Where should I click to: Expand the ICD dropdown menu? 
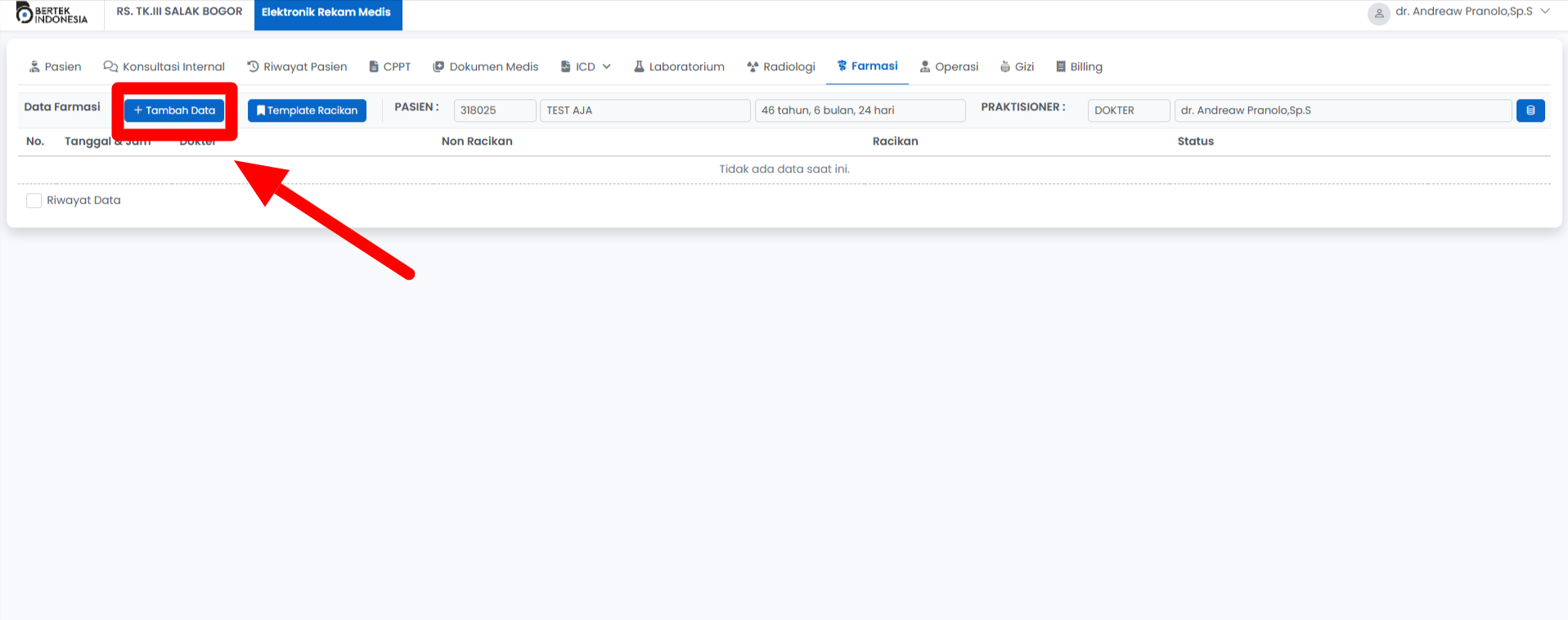586,66
